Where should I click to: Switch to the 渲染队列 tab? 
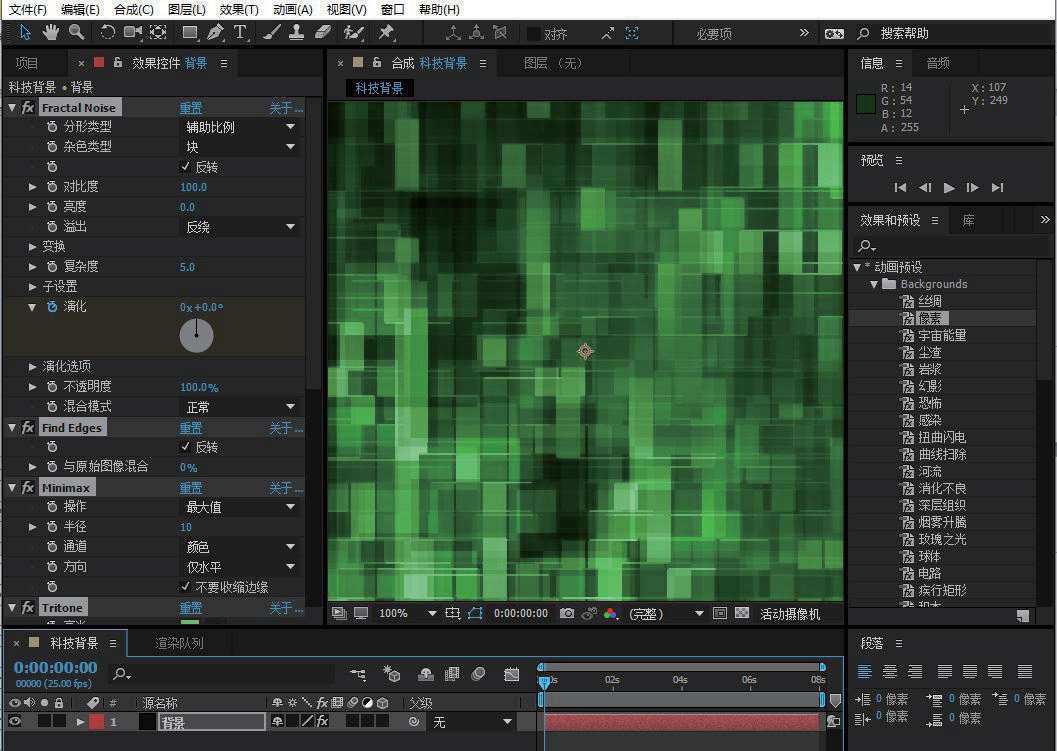click(x=179, y=643)
